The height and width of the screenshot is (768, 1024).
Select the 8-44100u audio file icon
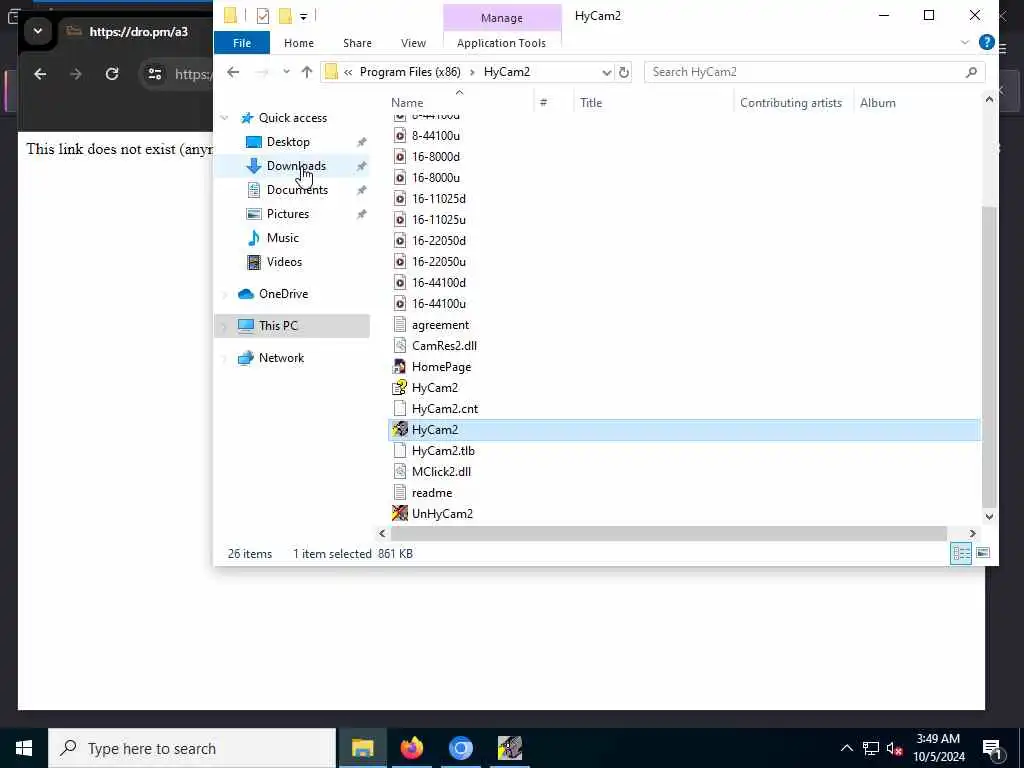coord(399,136)
